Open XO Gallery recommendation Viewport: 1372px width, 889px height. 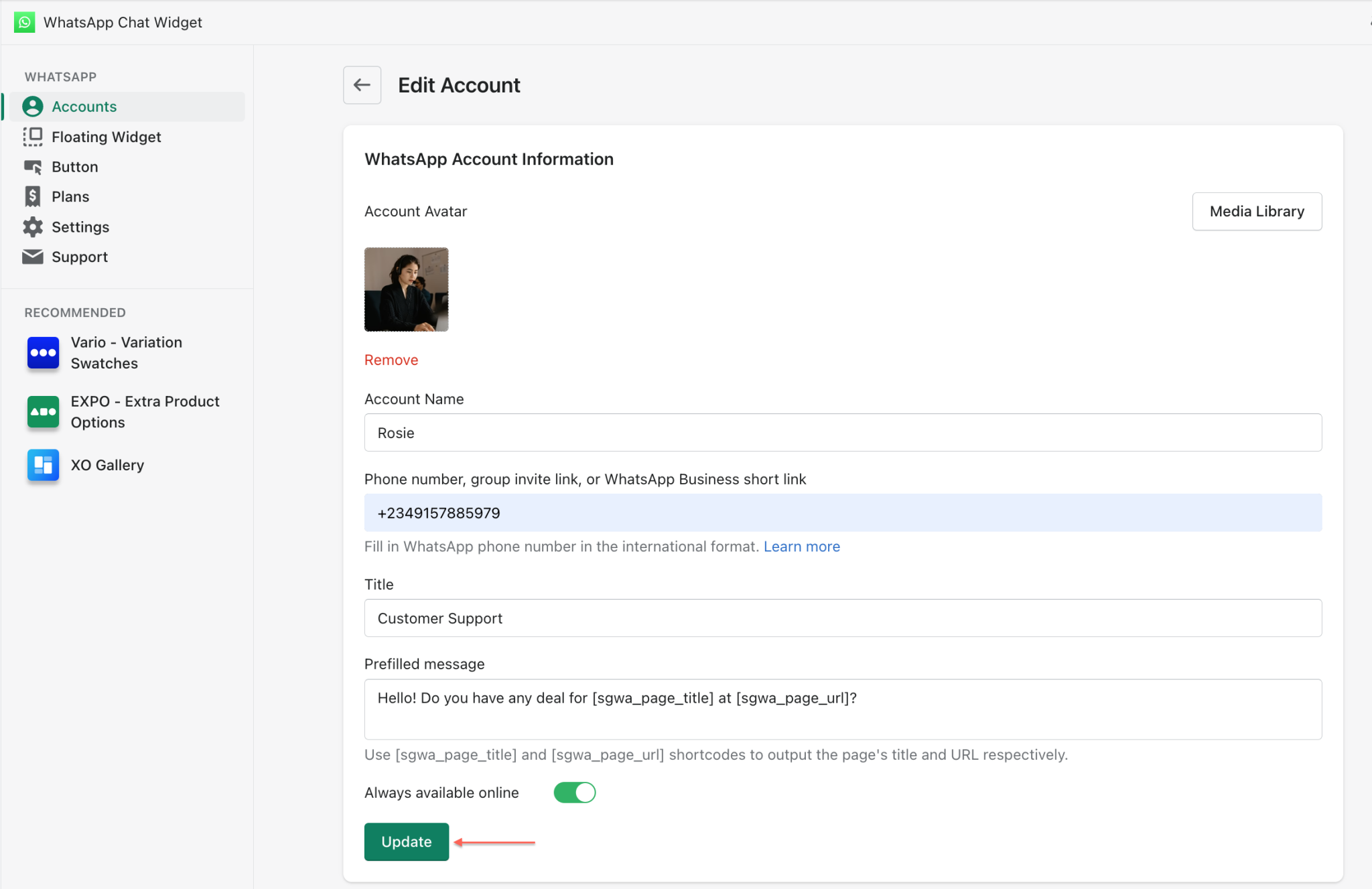[107, 465]
